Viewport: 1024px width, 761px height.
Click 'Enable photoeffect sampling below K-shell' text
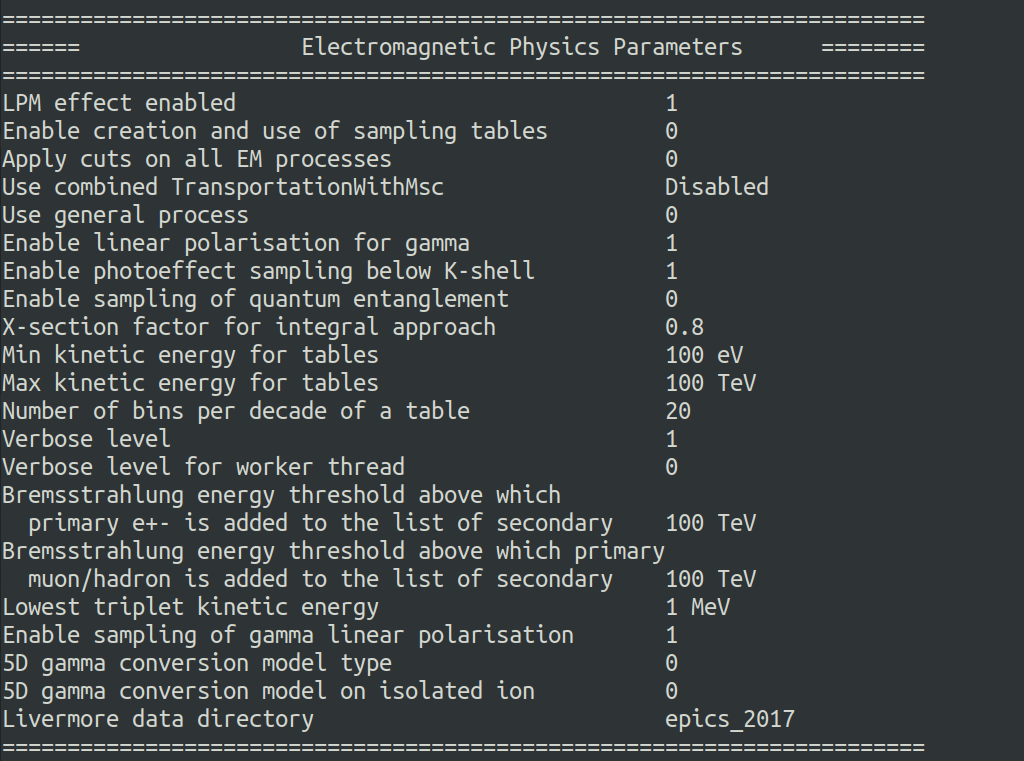coord(268,271)
